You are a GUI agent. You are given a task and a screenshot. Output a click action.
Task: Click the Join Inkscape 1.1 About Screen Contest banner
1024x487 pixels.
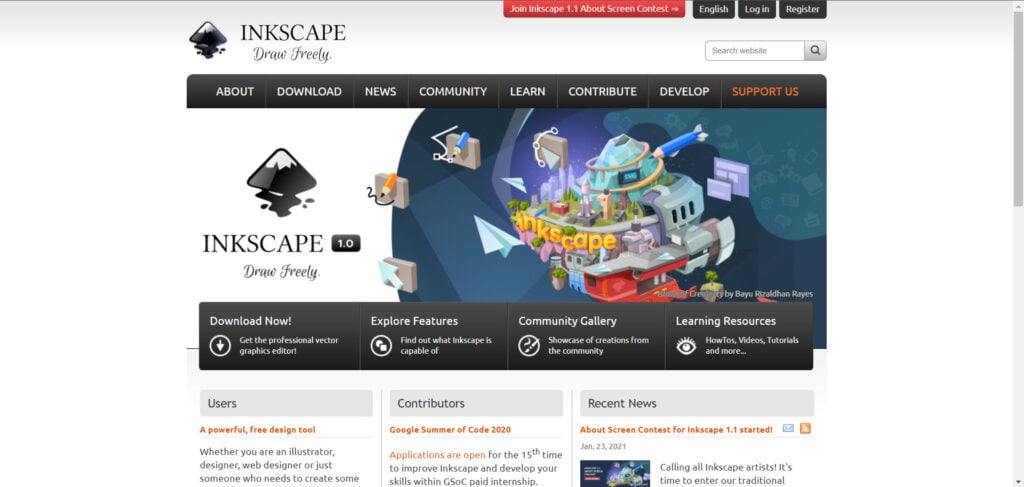[594, 9]
